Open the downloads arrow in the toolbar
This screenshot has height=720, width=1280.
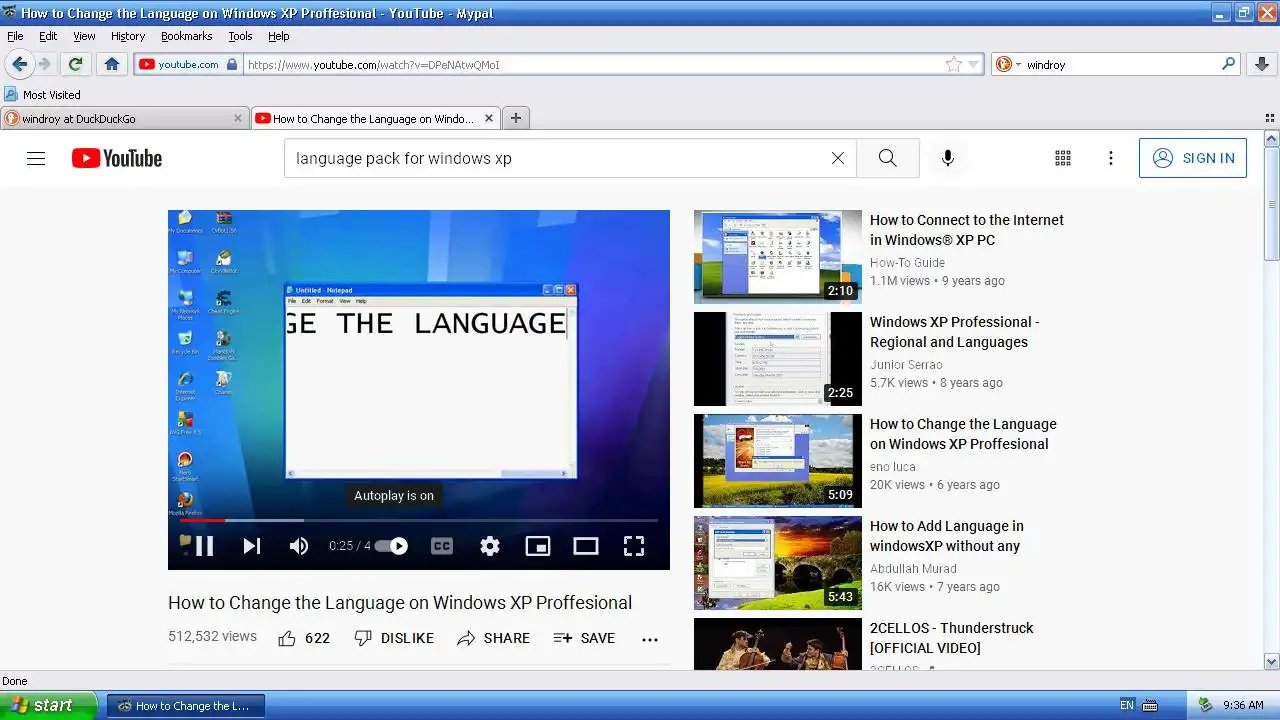[1262, 64]
